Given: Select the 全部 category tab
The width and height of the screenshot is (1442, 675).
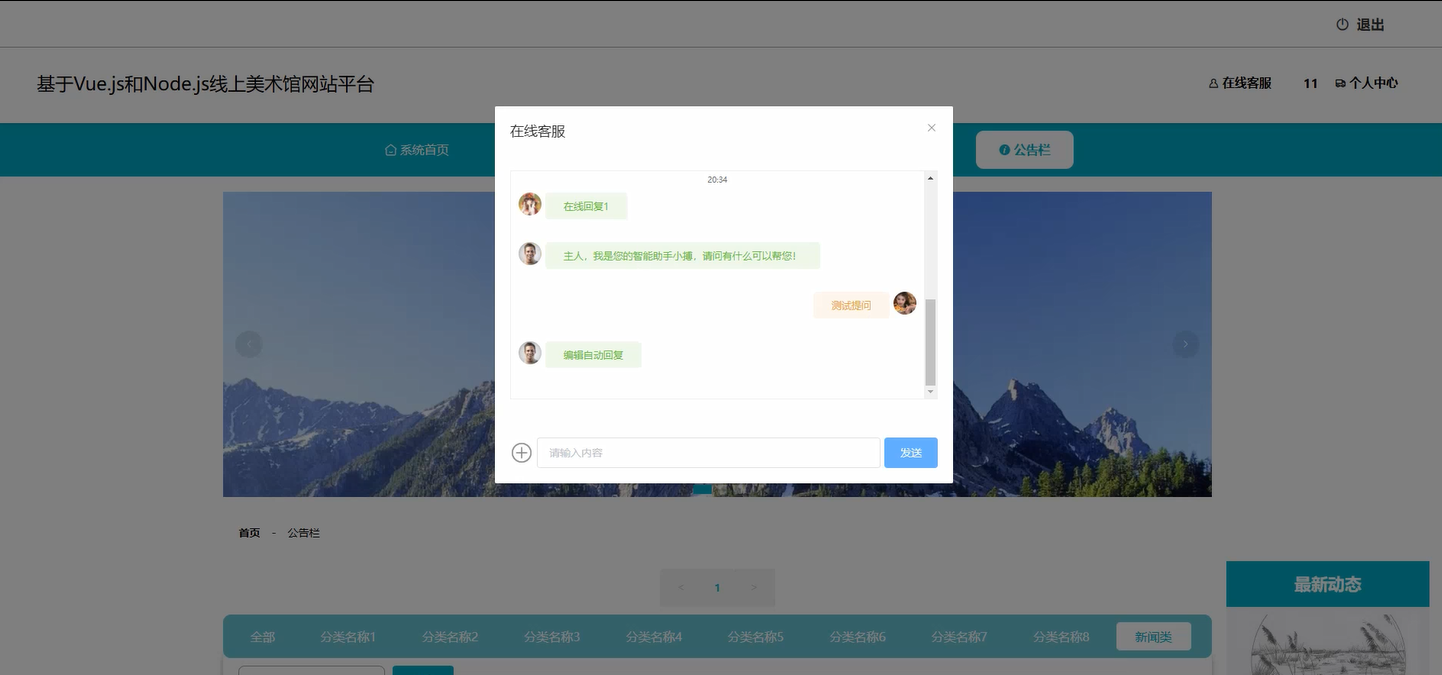Looking at the screenshot, I should [261, 636].
